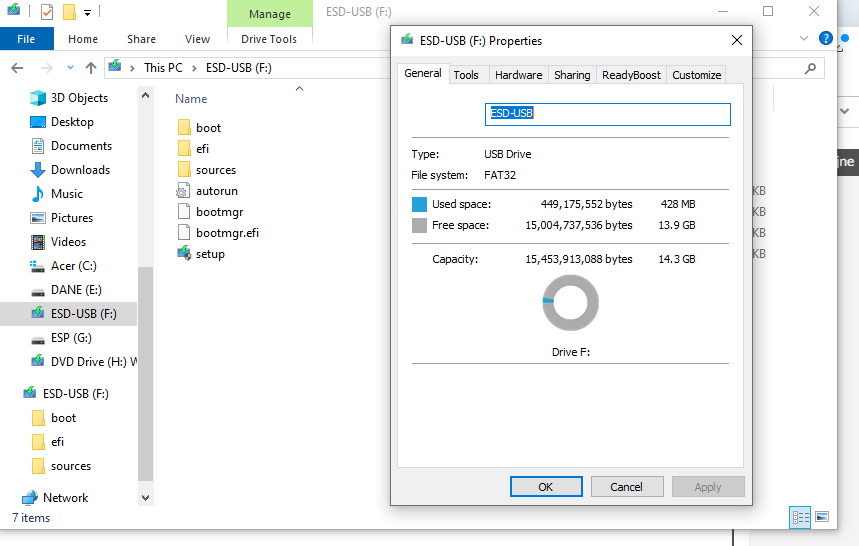Switch to Large icons view layout
This screenshot has width=859, height=546.
point(822,517)
